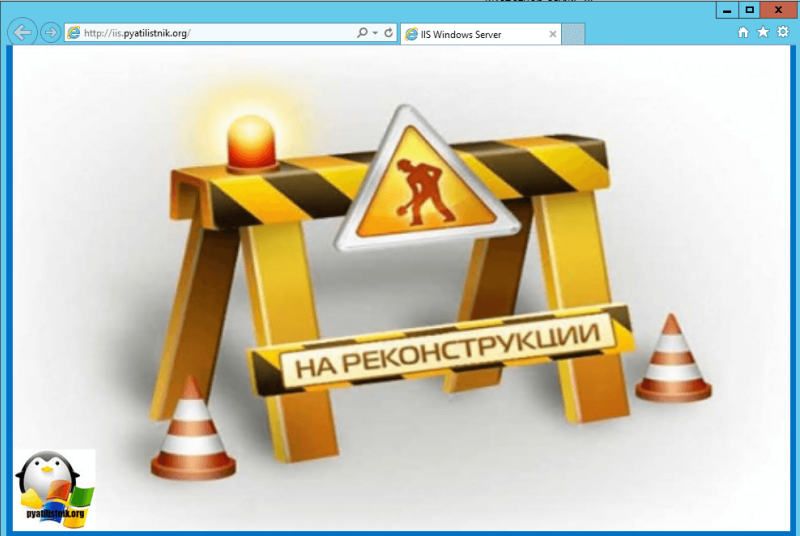Open Favorites with the star icon
The width and height of the screenshot is (800, 536).
tap(763, 32)
